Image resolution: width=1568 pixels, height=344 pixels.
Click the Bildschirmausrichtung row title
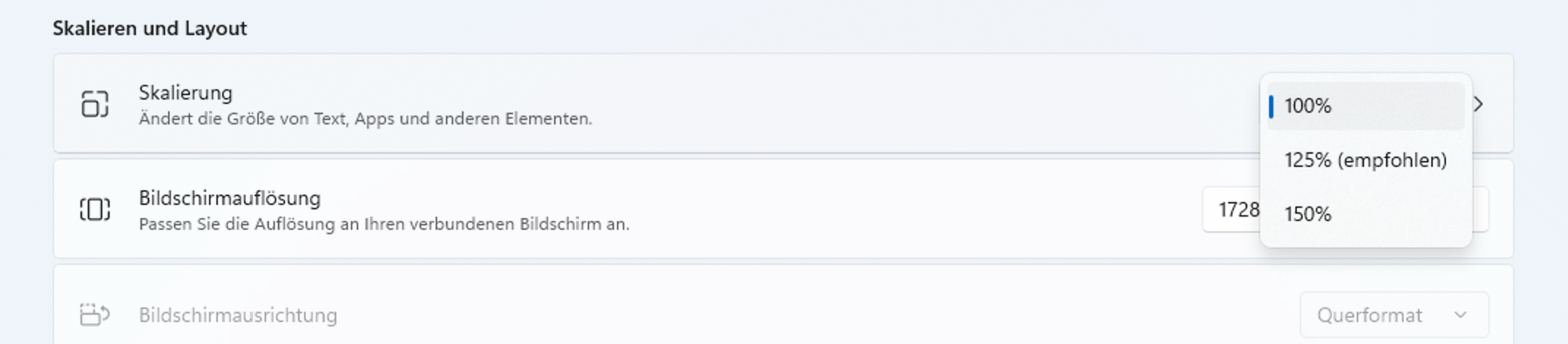tap(238, 315)
